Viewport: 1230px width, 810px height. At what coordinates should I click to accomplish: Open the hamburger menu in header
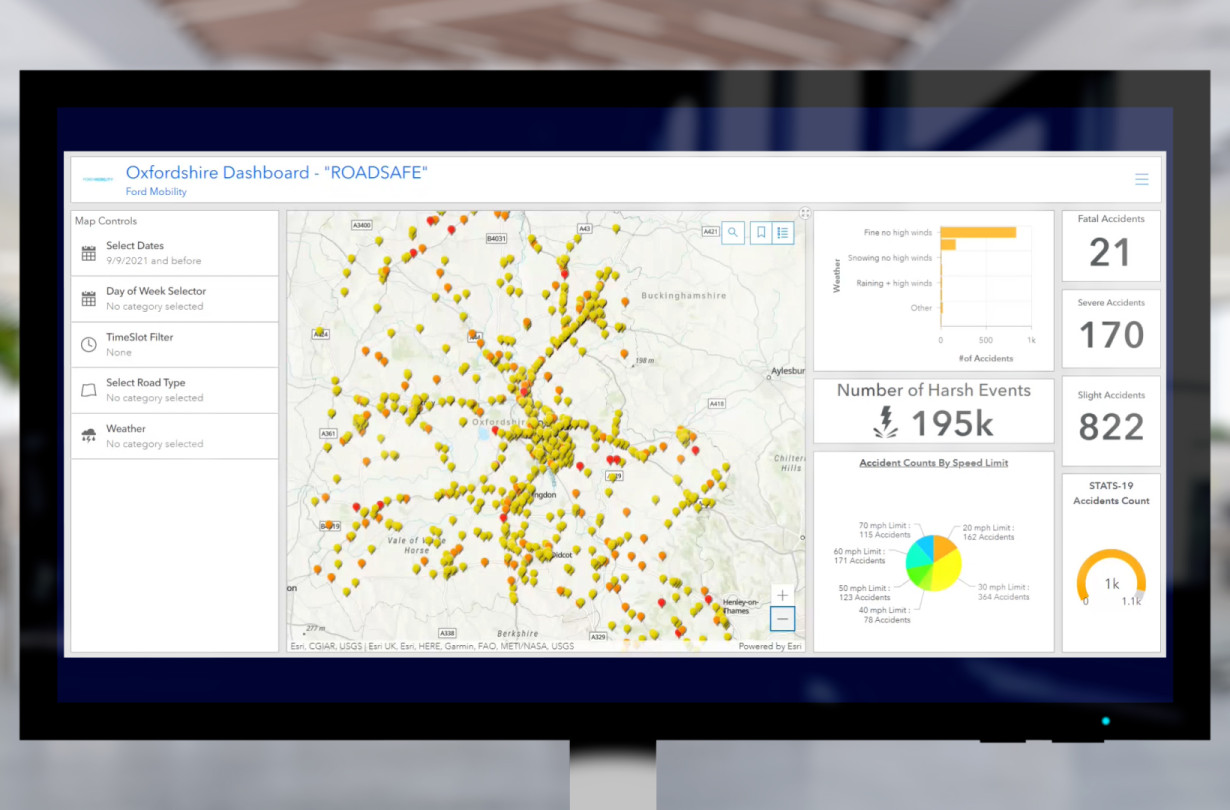point(1141,180)
